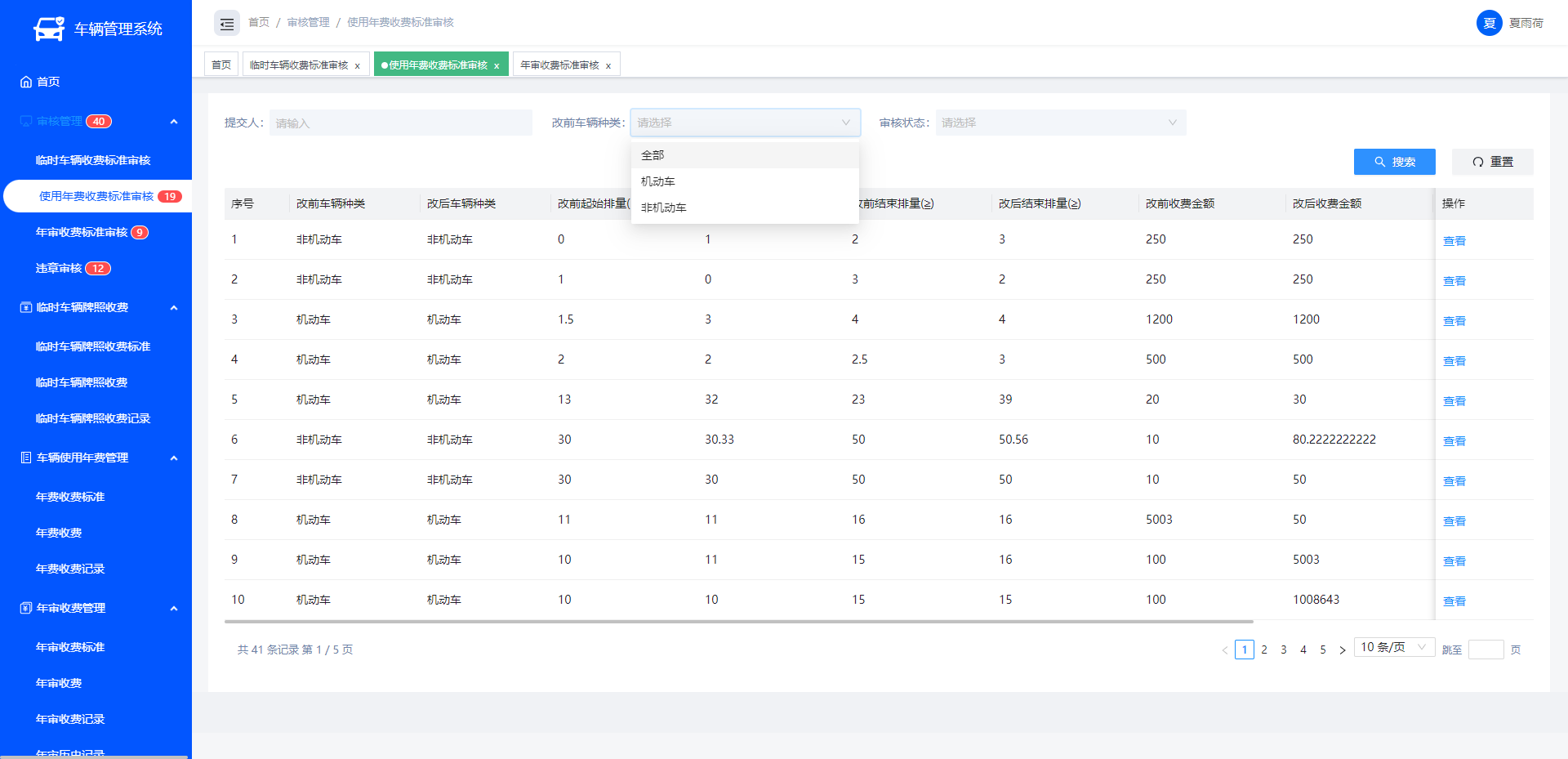Click the user avatar circle 夏
This screenshot has width=1568, height=759.
1489,23
